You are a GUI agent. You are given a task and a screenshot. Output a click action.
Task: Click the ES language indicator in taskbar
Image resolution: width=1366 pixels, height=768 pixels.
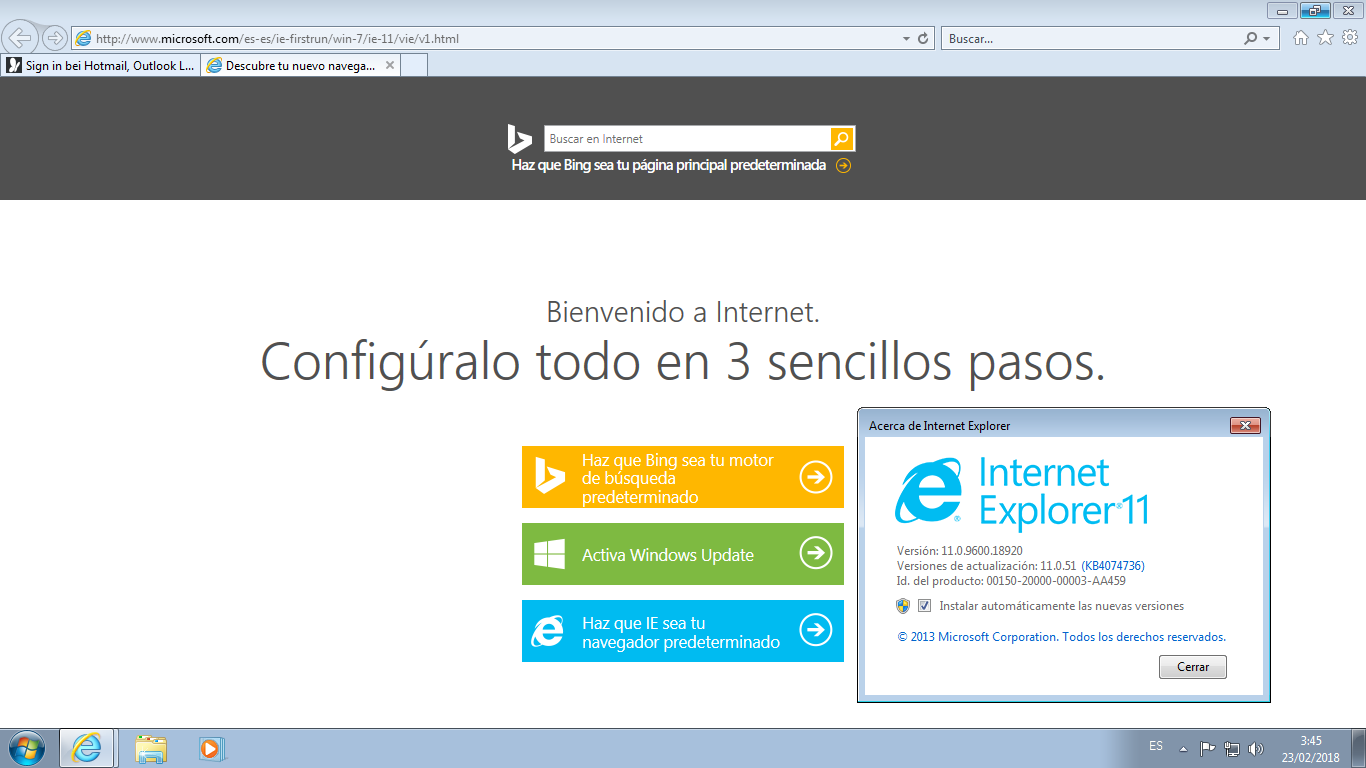pyautogui.click(x=1156, y=747)
